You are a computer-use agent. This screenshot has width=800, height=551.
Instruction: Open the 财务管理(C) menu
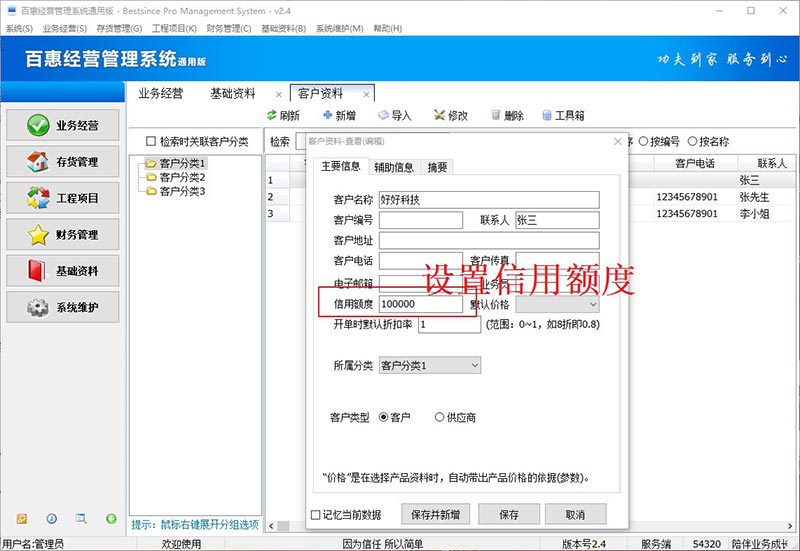(229, 29)
